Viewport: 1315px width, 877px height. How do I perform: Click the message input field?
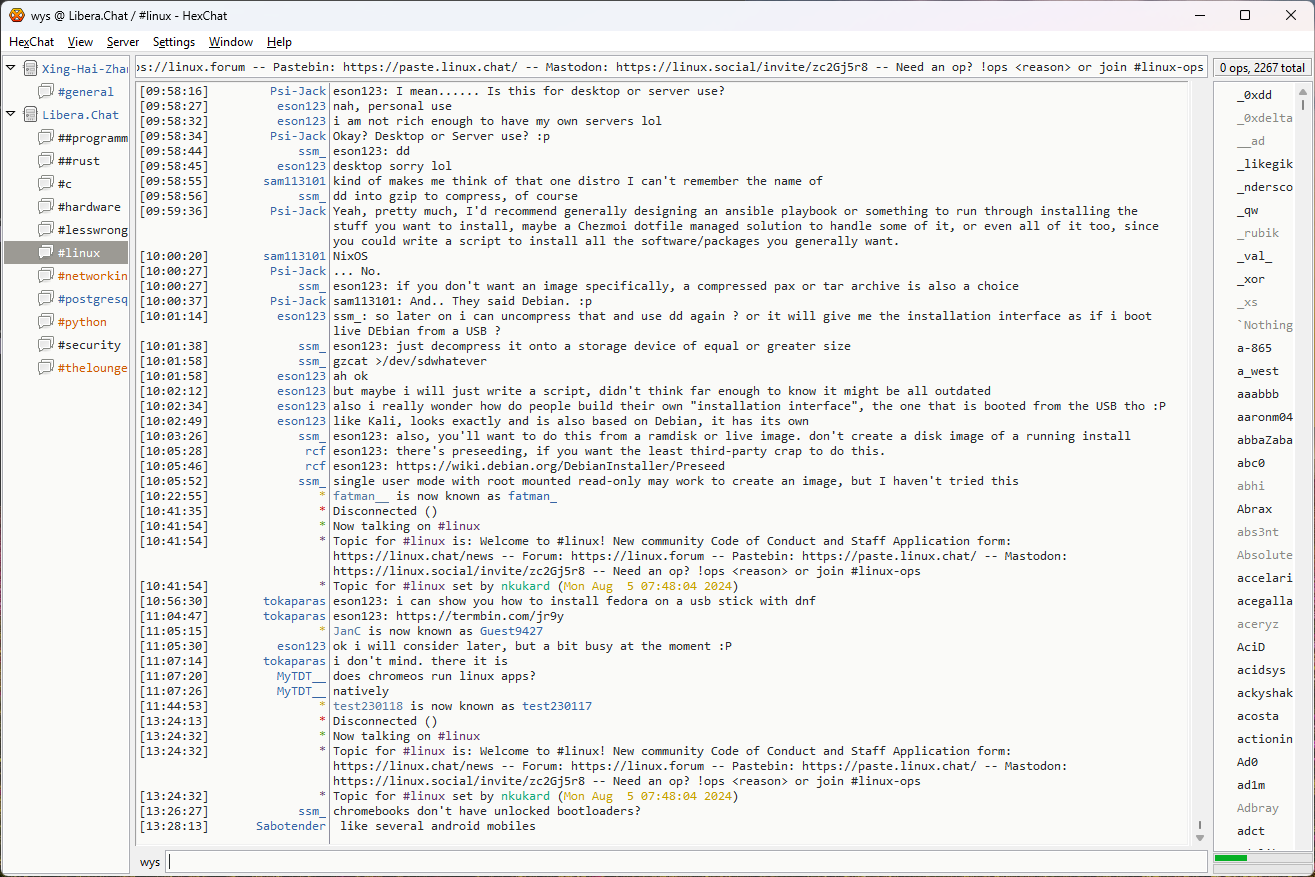click(x=685, y=862)
